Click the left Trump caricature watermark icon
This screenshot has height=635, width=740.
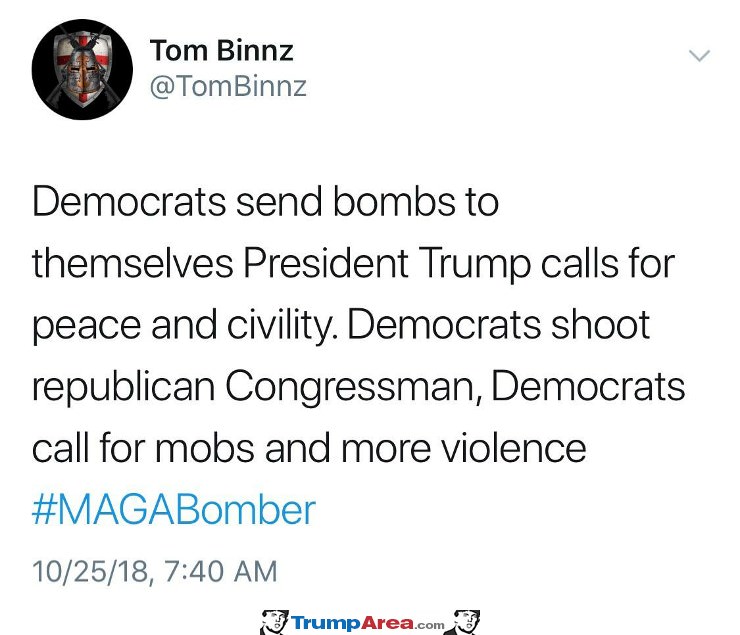(274, 622)
